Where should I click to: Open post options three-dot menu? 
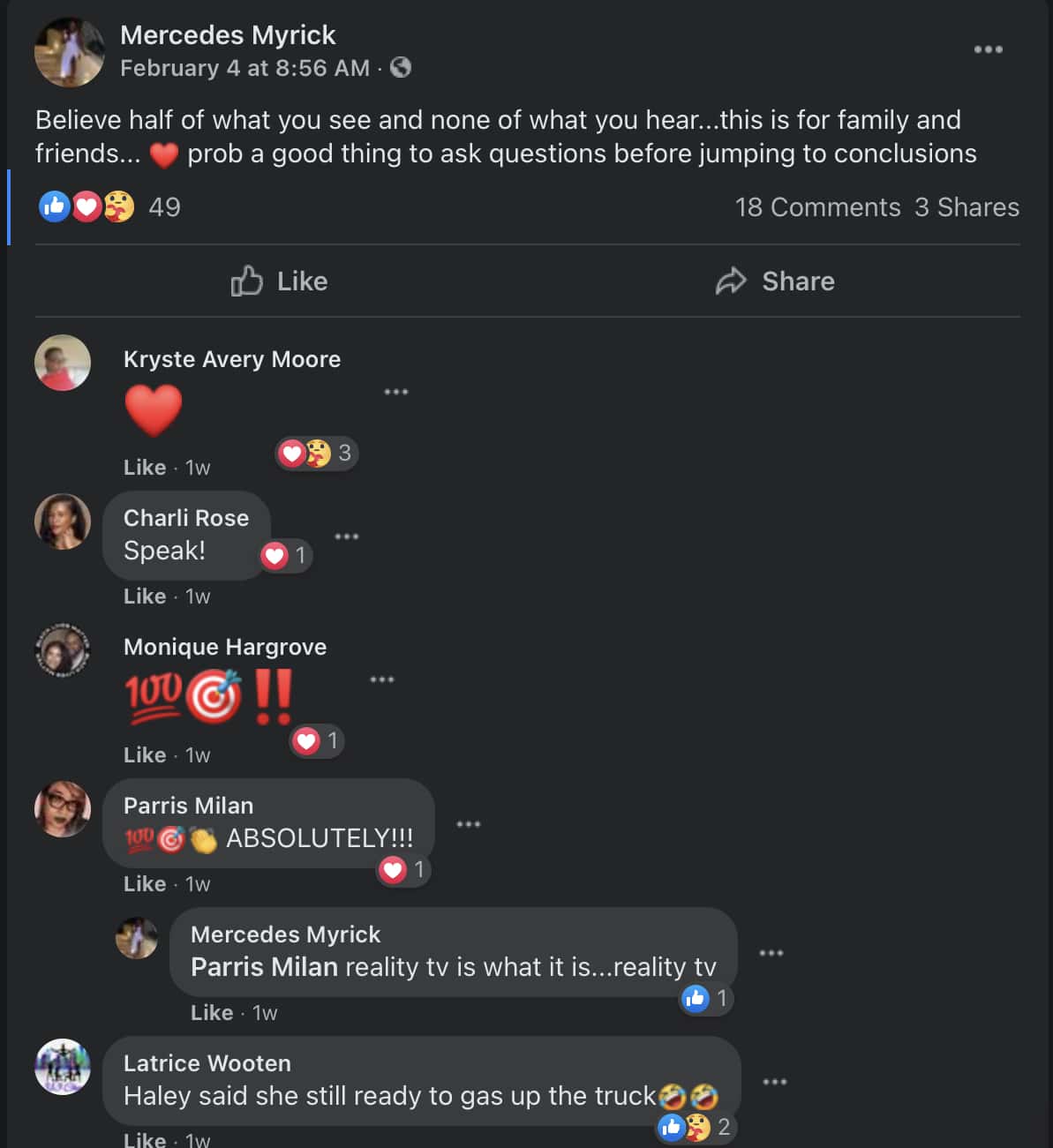(988, 49)
